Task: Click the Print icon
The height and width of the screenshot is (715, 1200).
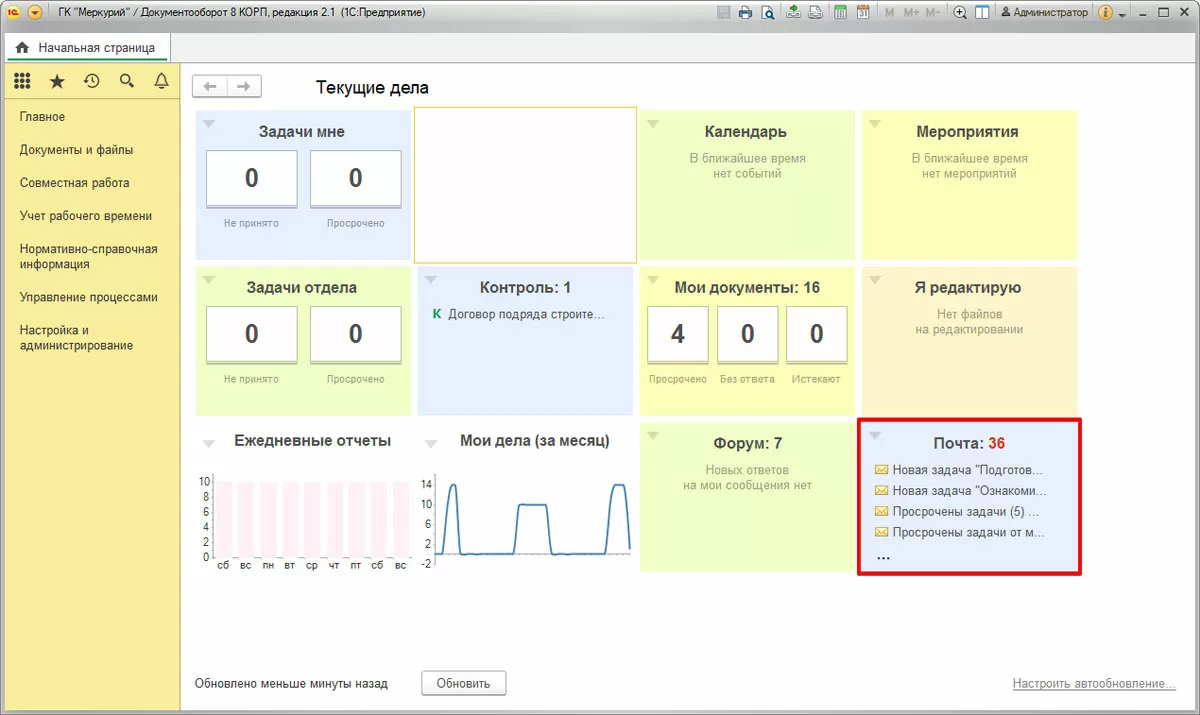Action: pos(745,13)
